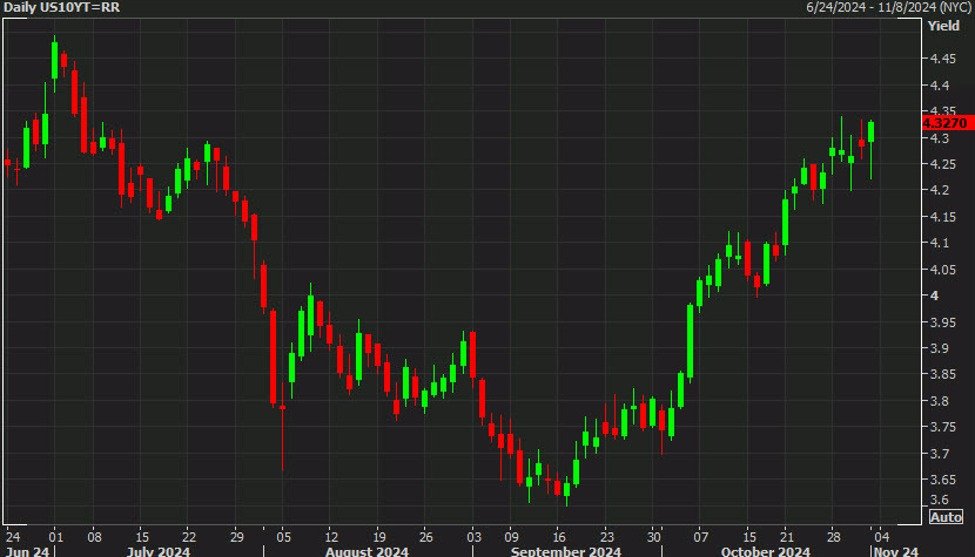Screen dimensions: 975x557
Task: Click the Yield axis header label
Action: coord(942,25)
